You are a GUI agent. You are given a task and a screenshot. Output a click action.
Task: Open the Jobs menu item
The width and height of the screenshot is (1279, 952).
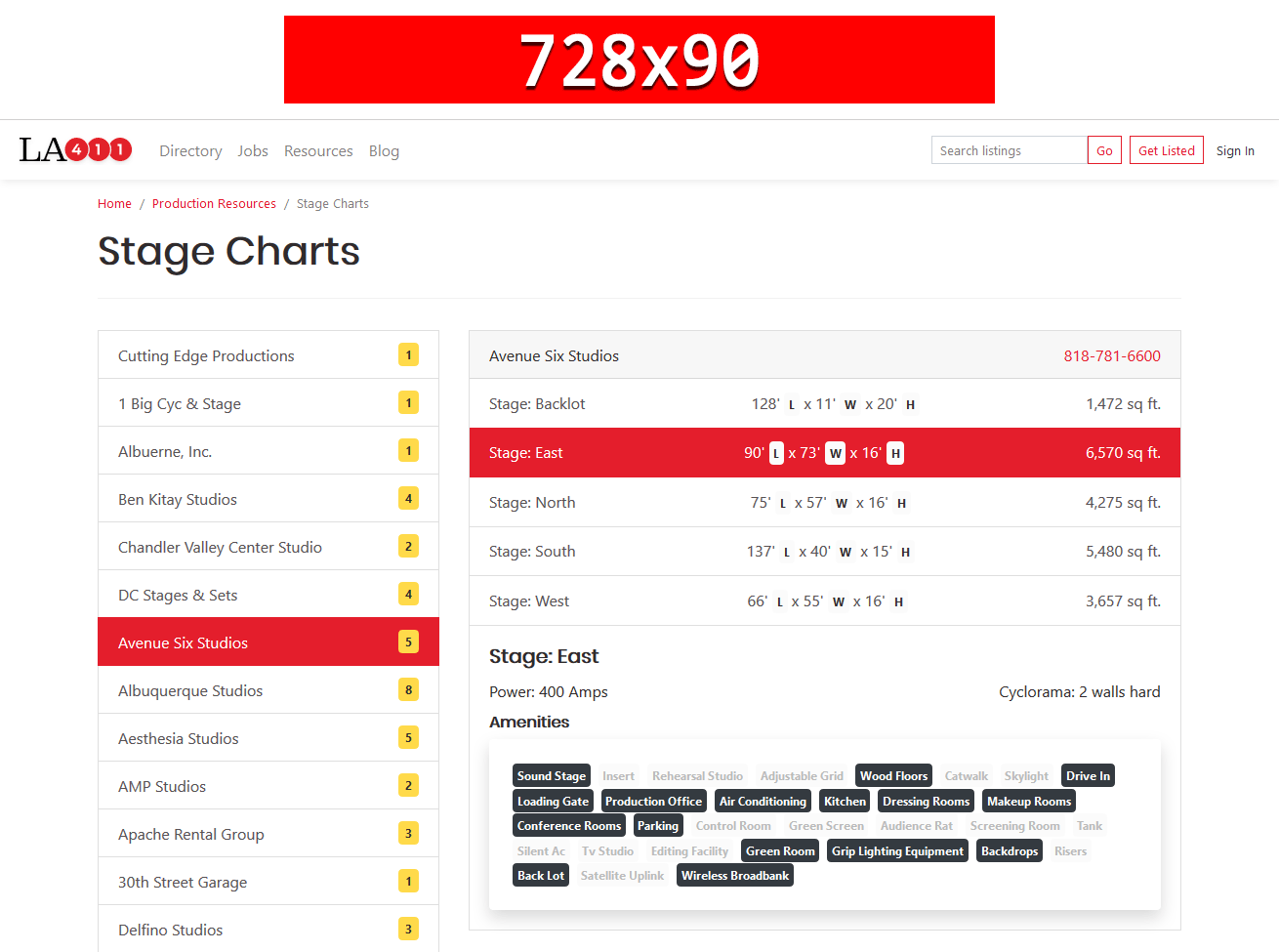click(253, 150)
